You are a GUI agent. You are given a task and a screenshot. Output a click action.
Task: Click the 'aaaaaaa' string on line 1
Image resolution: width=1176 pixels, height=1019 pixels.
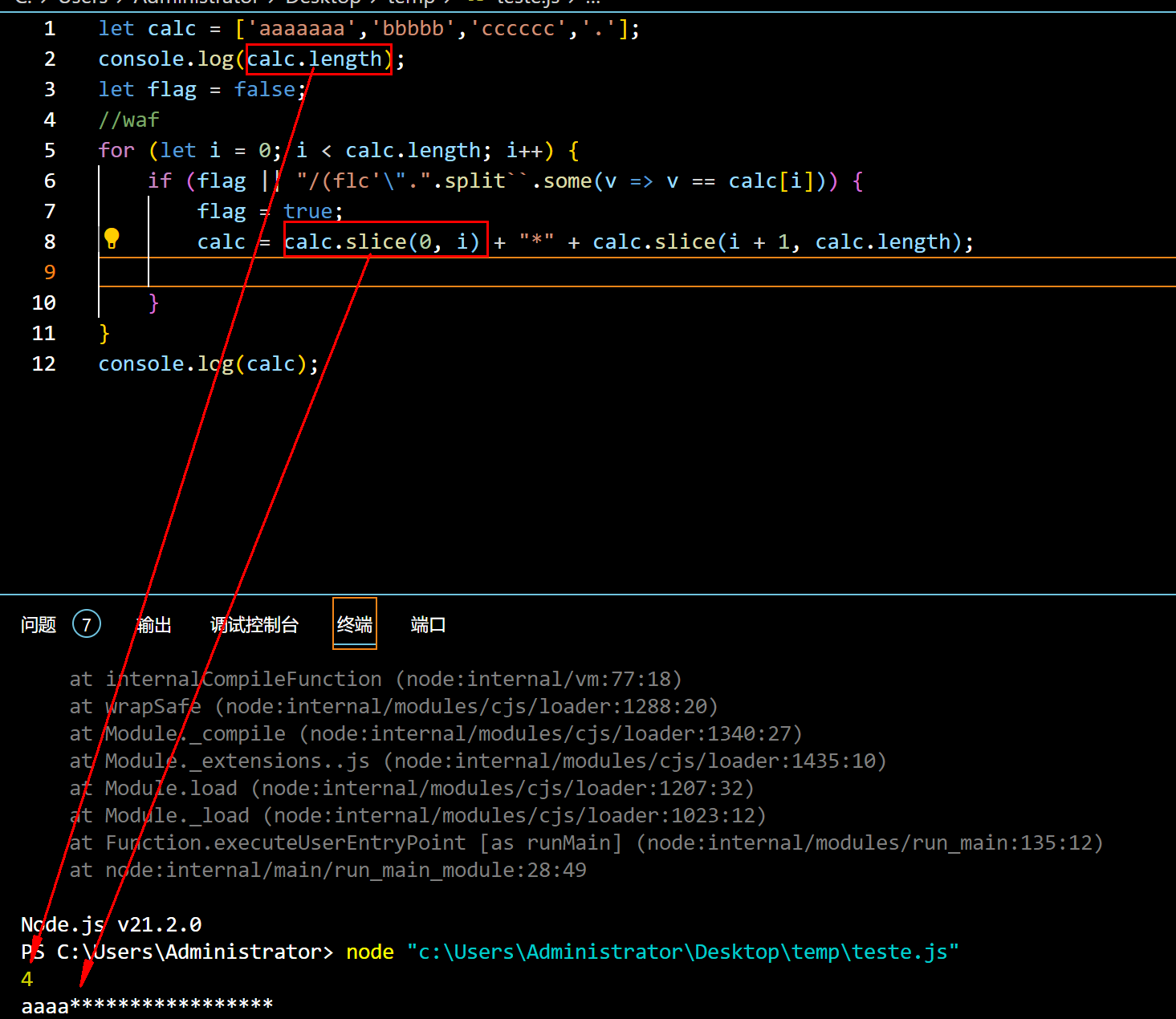[x=302, y=29]
